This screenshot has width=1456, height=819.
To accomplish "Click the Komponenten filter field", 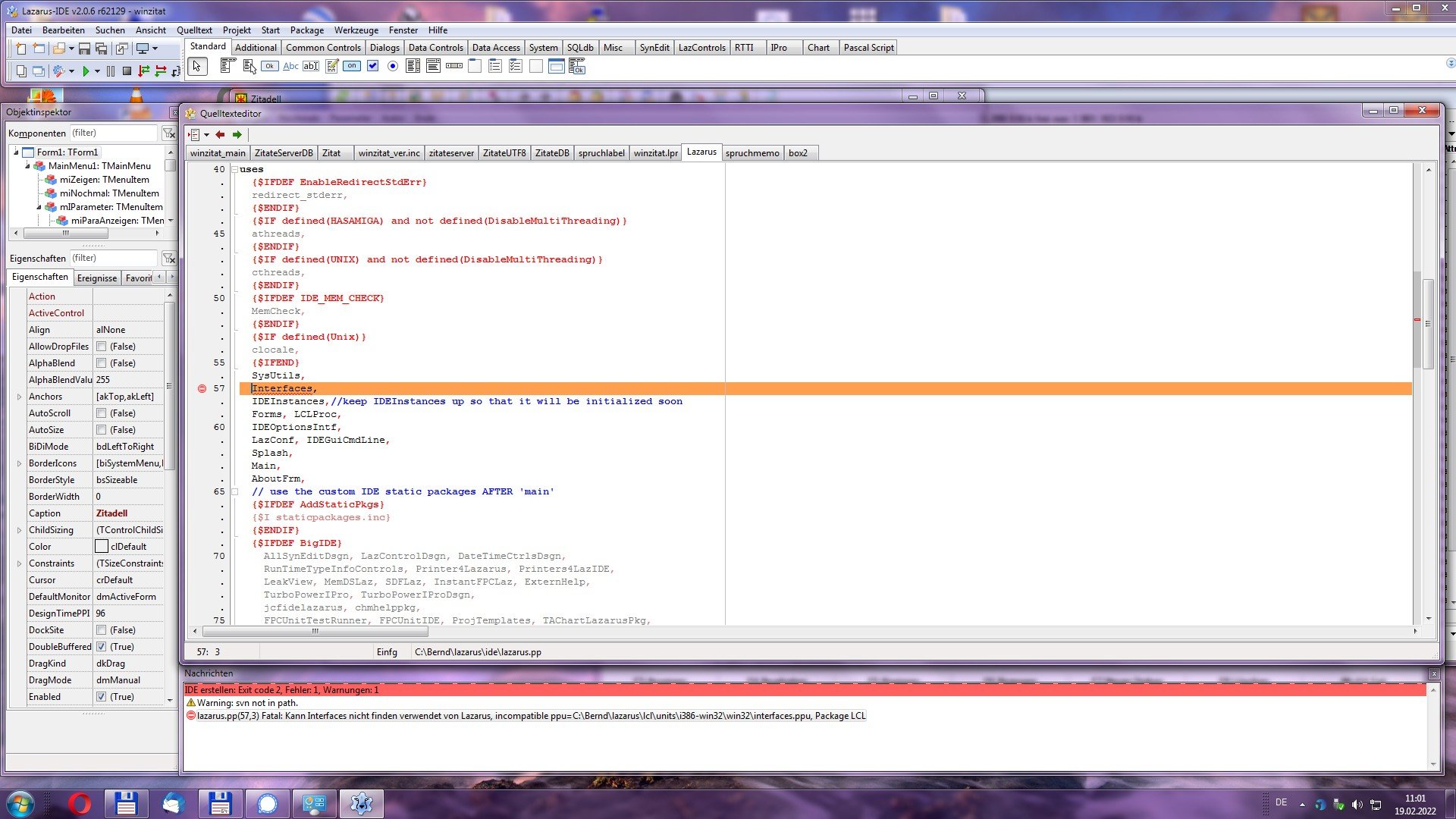I will [114, 133].
